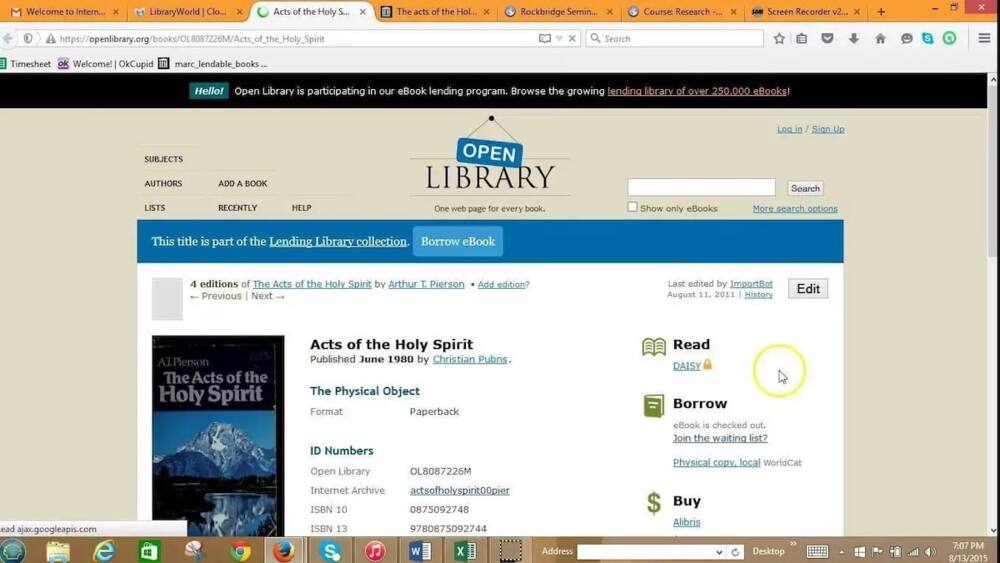Click the chat bubble icon in toolbar
Screen dimensions: 1000x563
(906, 38)
